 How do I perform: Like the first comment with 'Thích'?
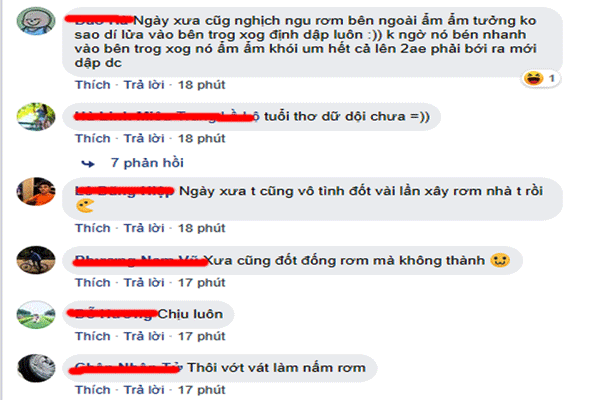[x=93, y=85]
